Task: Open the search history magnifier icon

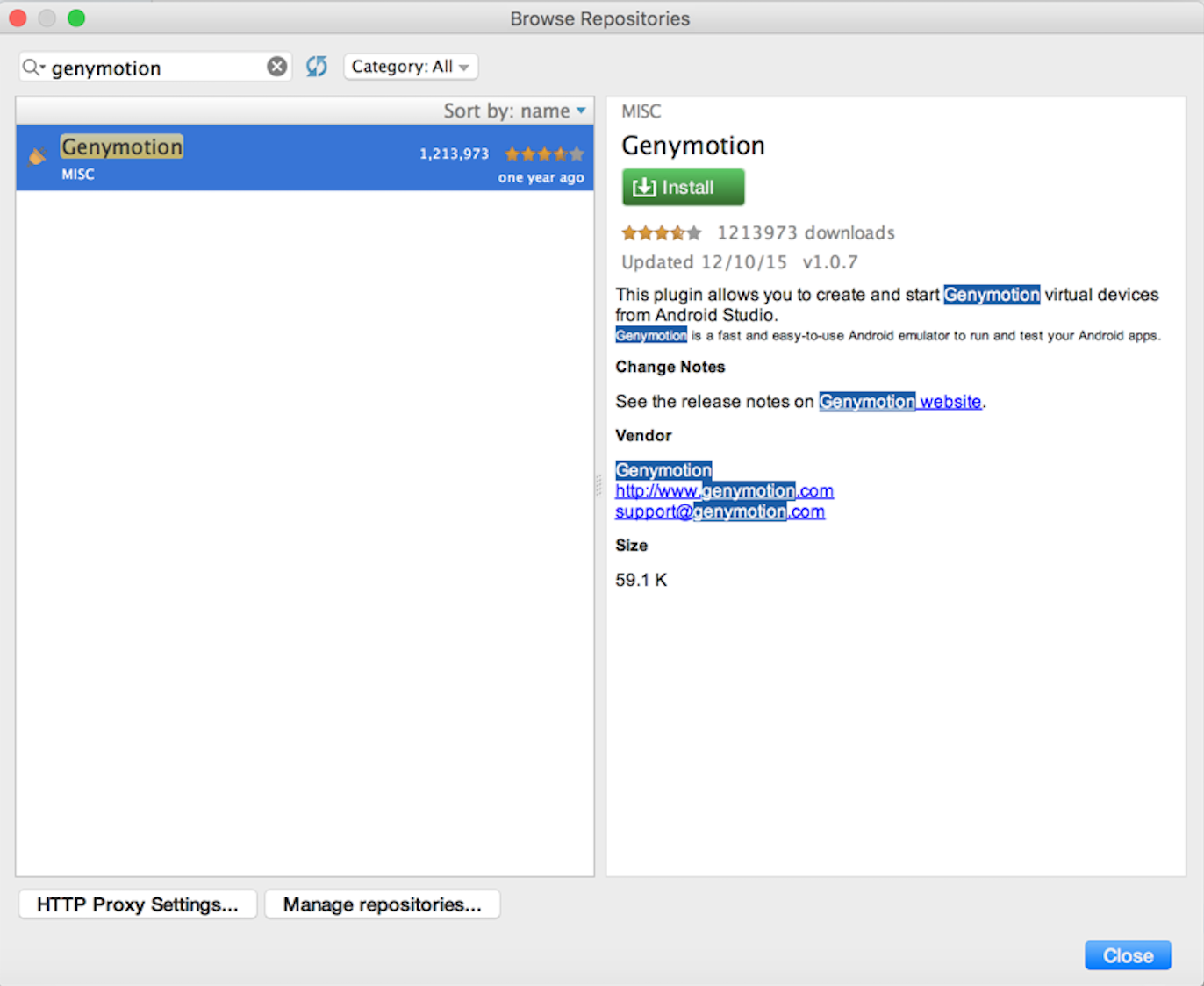Action: [33, 68]
